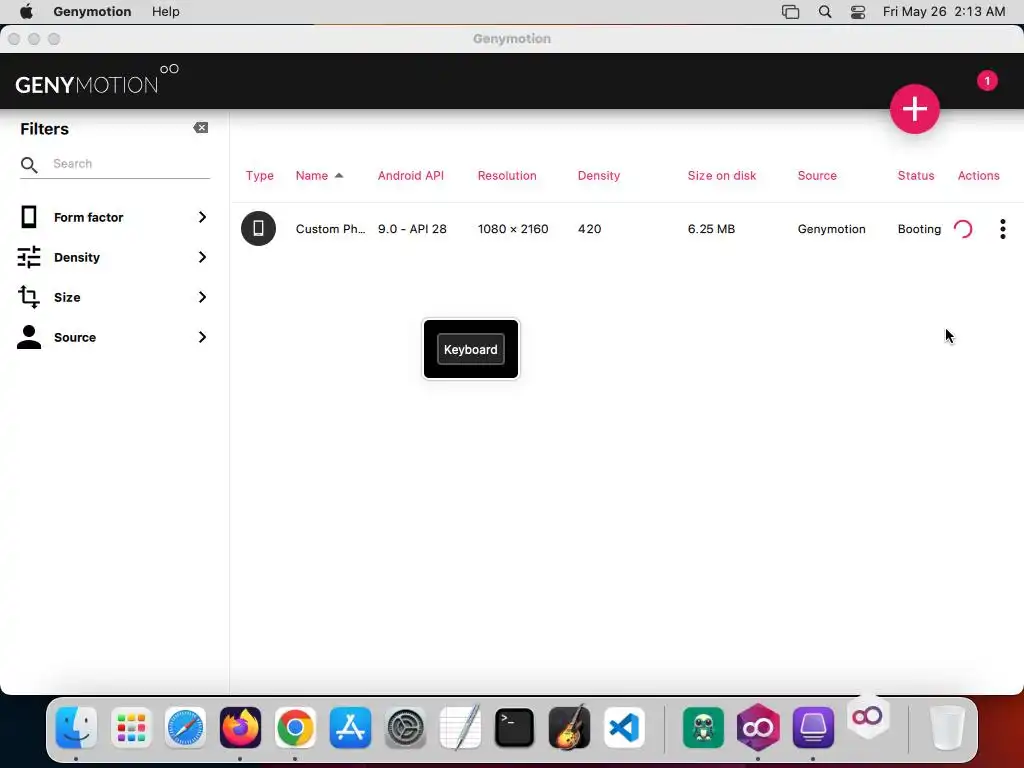Sort by the Status column header

916,176
